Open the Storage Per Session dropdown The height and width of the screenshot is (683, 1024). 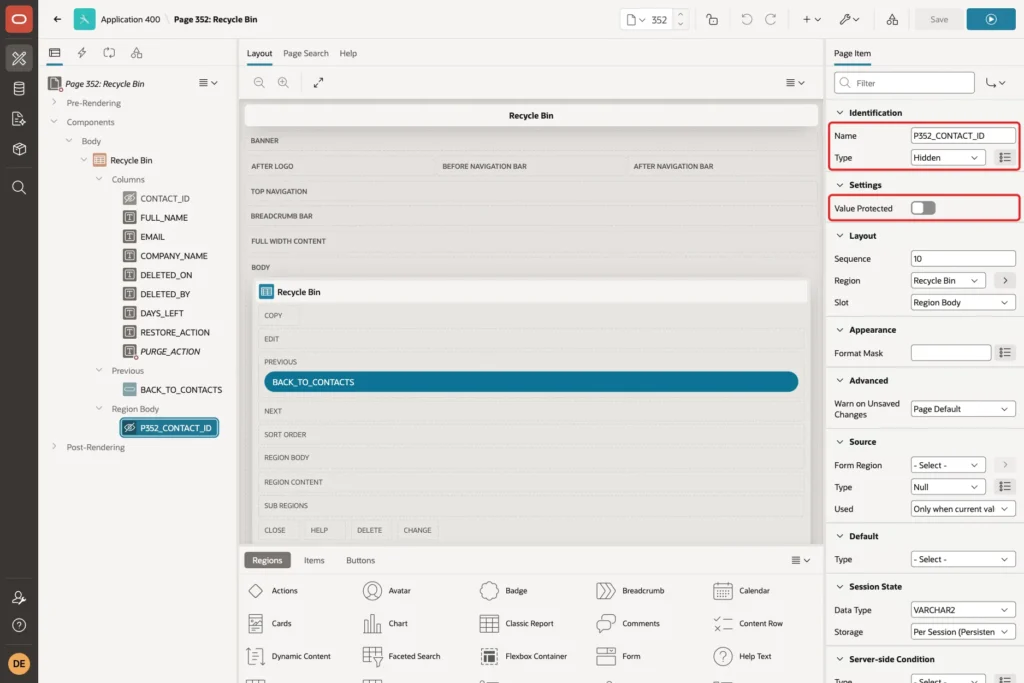tap(963, 631)
